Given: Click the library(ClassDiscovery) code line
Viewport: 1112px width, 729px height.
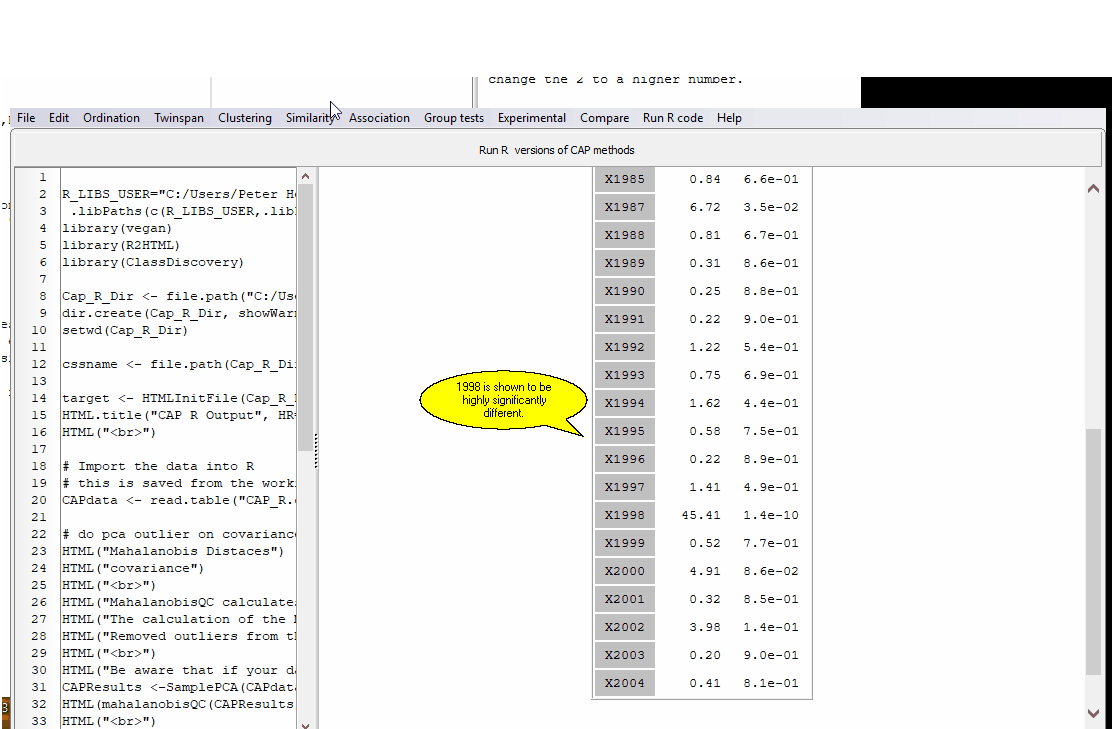Looking at the screenshot, I should coord(153,262).
